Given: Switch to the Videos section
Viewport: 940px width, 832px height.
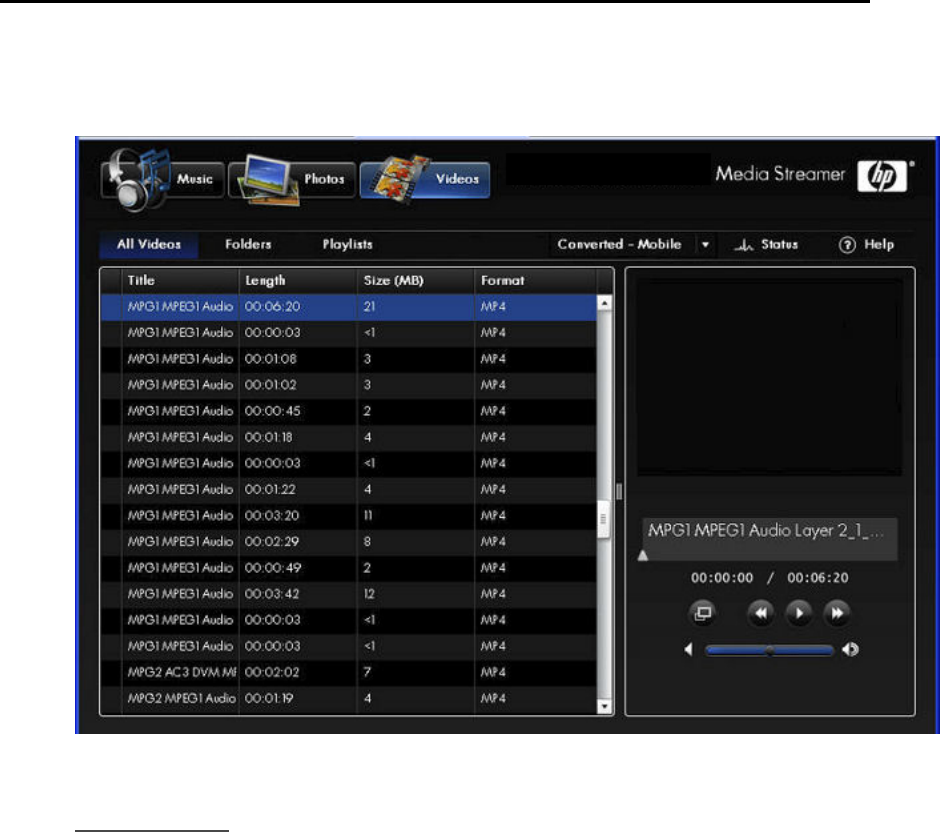Looking at the screenshot, I should 424,179.
